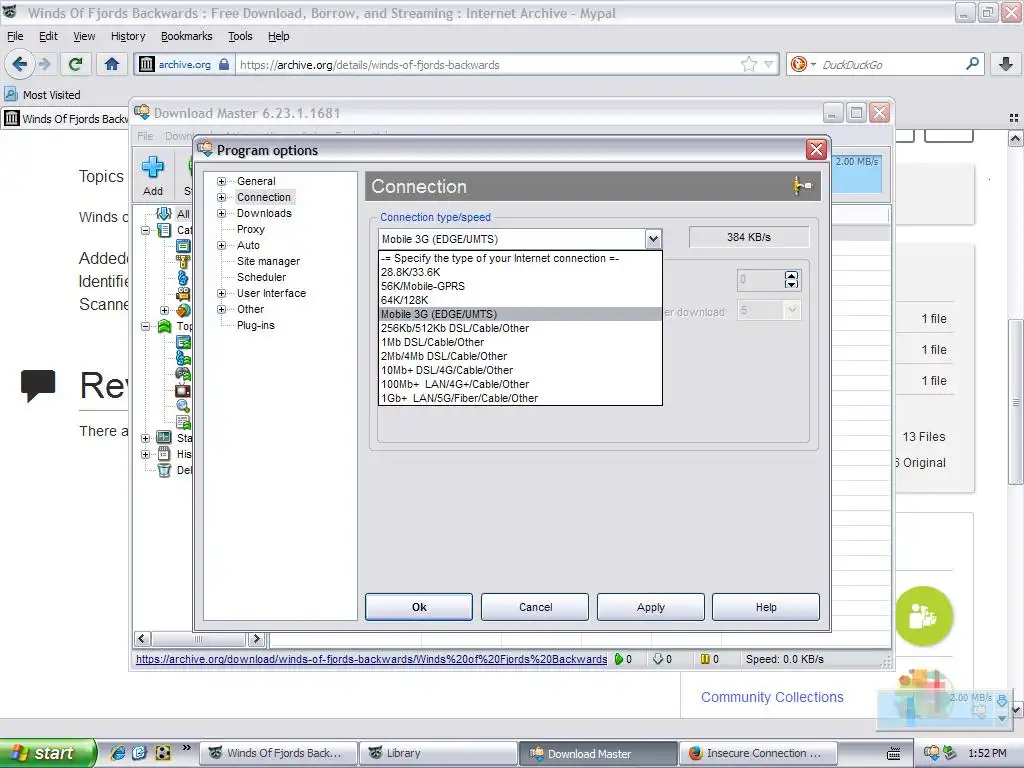Click Apply button
Viewport: 1024px width, 768px height.
tap(650, 607)
